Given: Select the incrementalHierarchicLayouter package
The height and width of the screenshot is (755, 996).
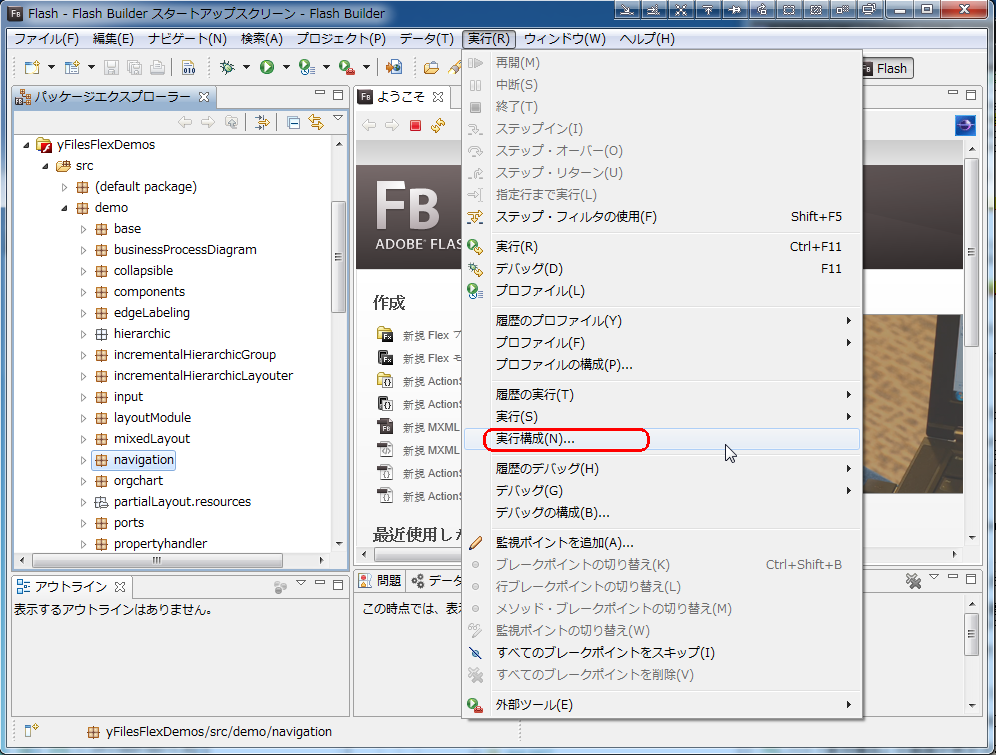Looking at the screenshot, I should pyautogui.click(x=203, y=376).
